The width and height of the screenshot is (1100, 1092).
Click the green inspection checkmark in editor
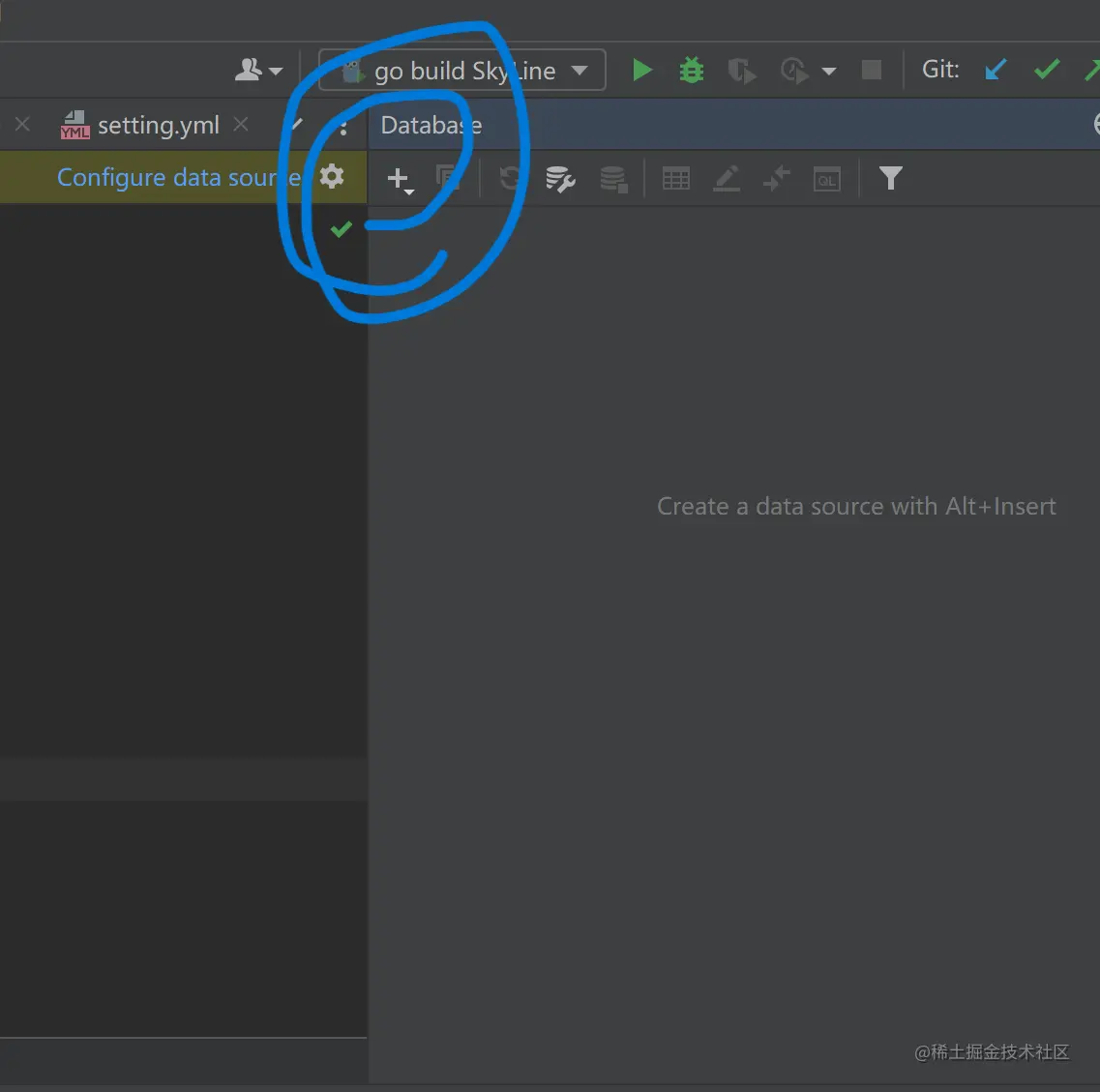(x=341, y=228)
